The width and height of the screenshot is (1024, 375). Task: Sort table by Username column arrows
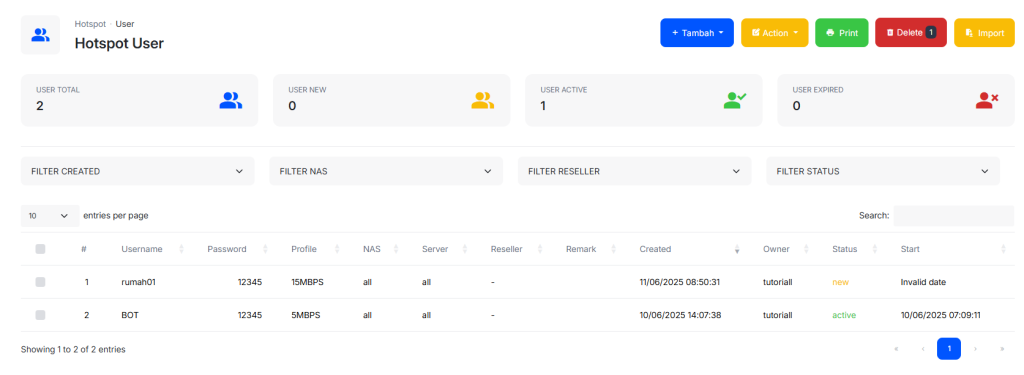tap(182, 249)
